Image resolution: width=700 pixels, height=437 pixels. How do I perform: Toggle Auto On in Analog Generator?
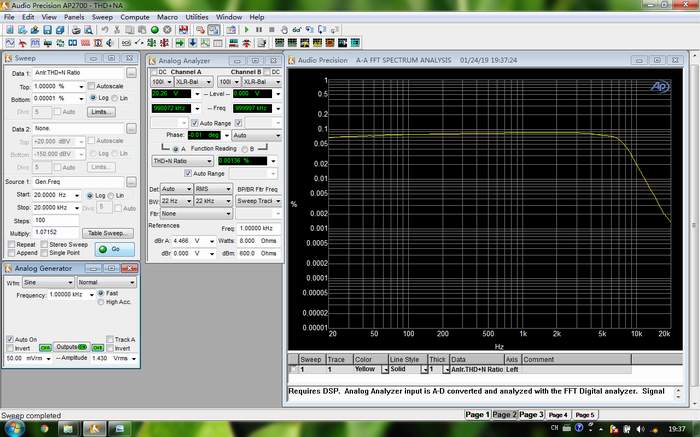point(10,339)
